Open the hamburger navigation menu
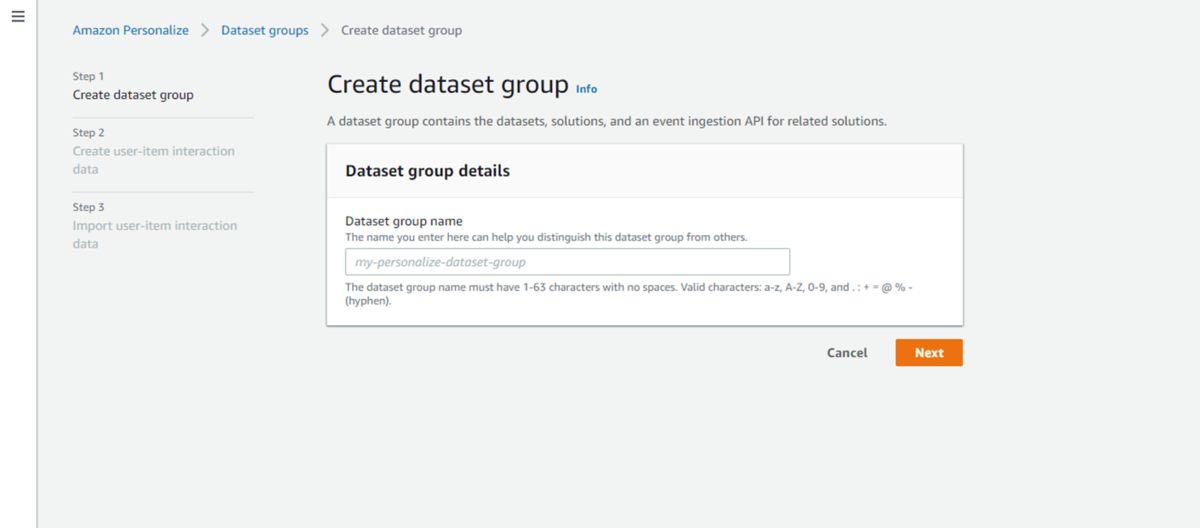 tap(17, 17)
